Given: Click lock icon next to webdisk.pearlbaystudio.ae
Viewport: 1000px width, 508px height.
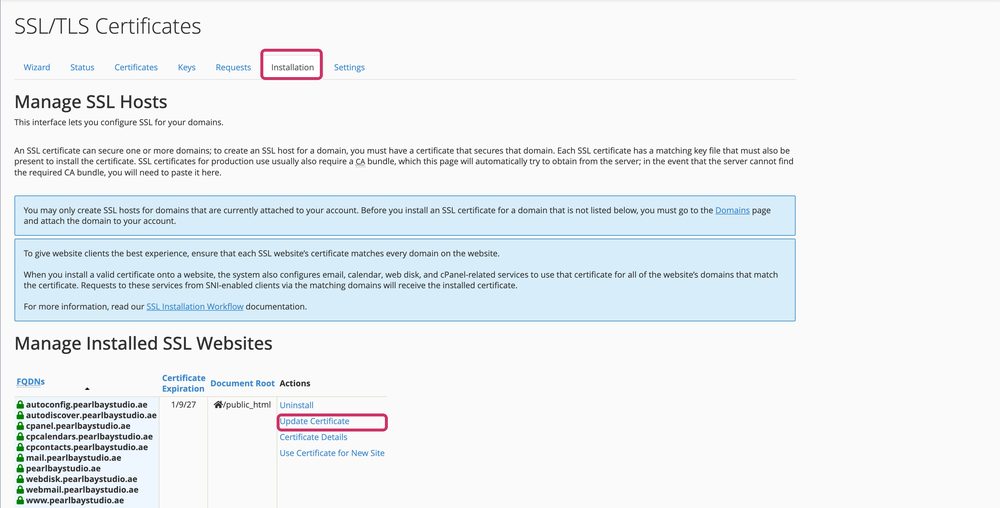Looking at the screenshot, I should [20, 479].
